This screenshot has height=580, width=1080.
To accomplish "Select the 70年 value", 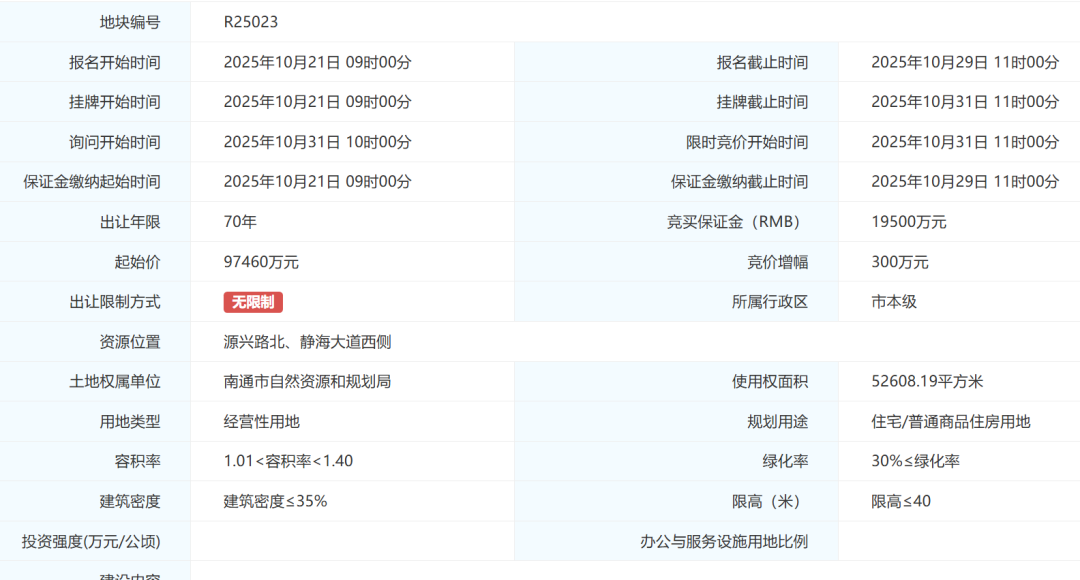I will coord(240,222).
